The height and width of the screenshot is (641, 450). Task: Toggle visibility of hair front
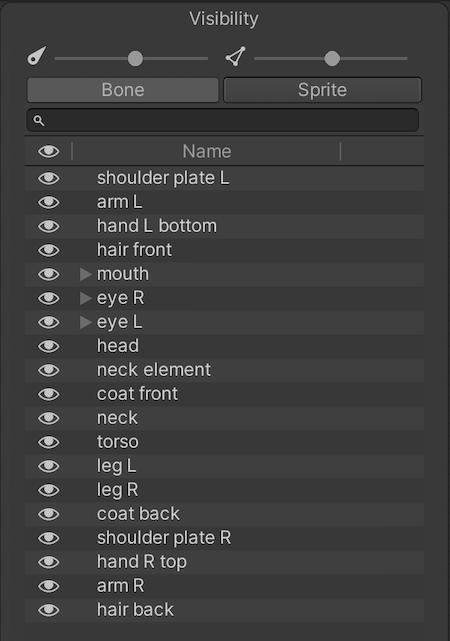click(49, 251)
